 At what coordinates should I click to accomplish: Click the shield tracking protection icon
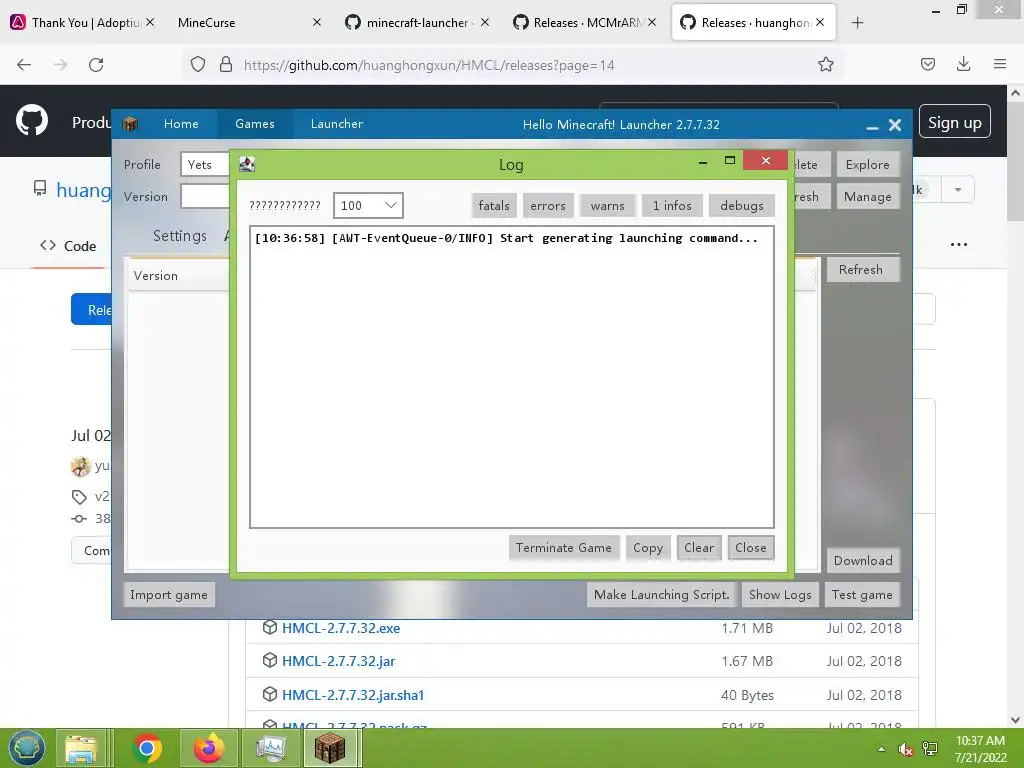pyautogui.click(x=198, y=64)
